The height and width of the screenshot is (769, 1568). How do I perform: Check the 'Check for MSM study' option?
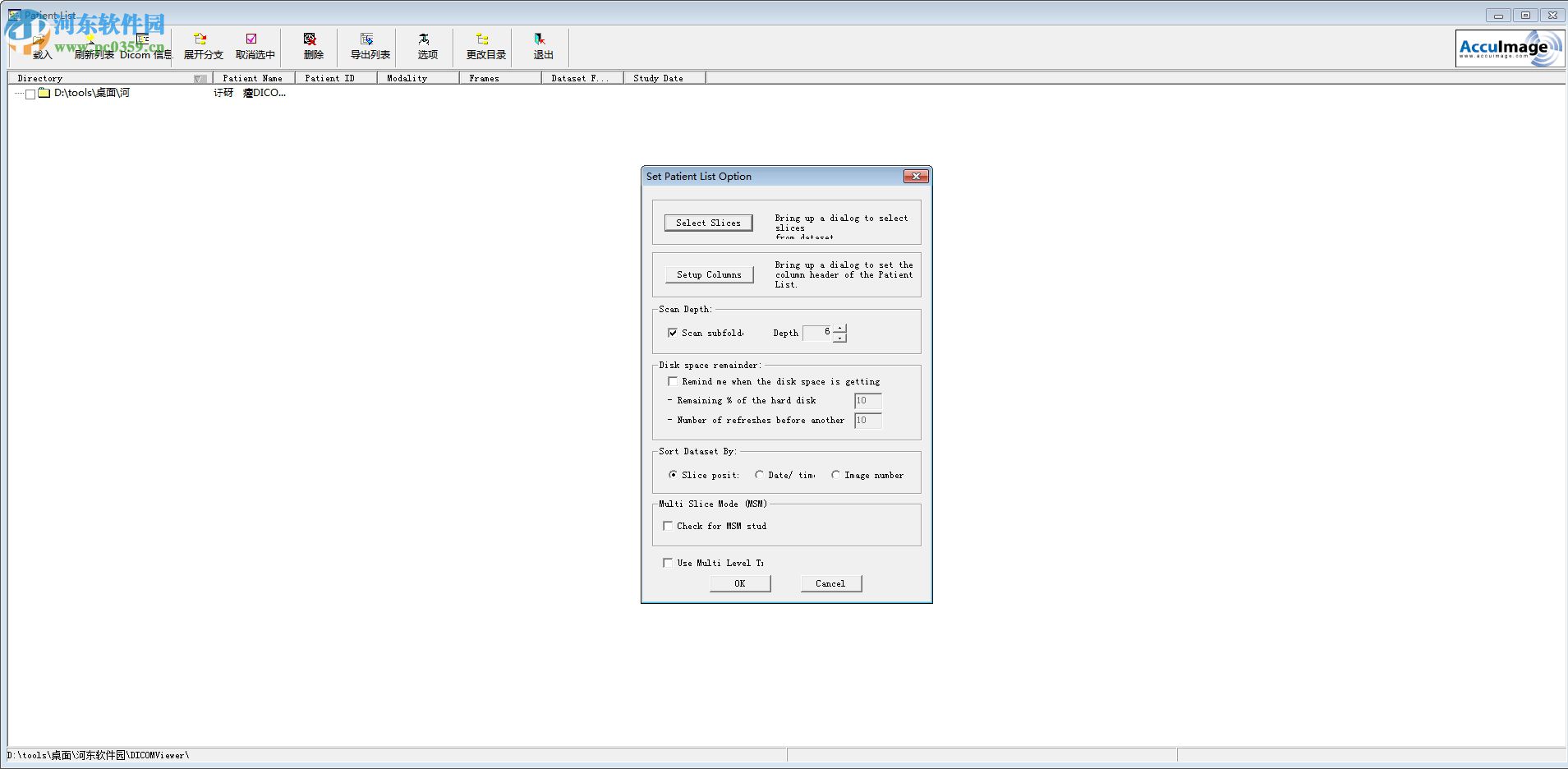pyautogui.click(x=668, y=526)
